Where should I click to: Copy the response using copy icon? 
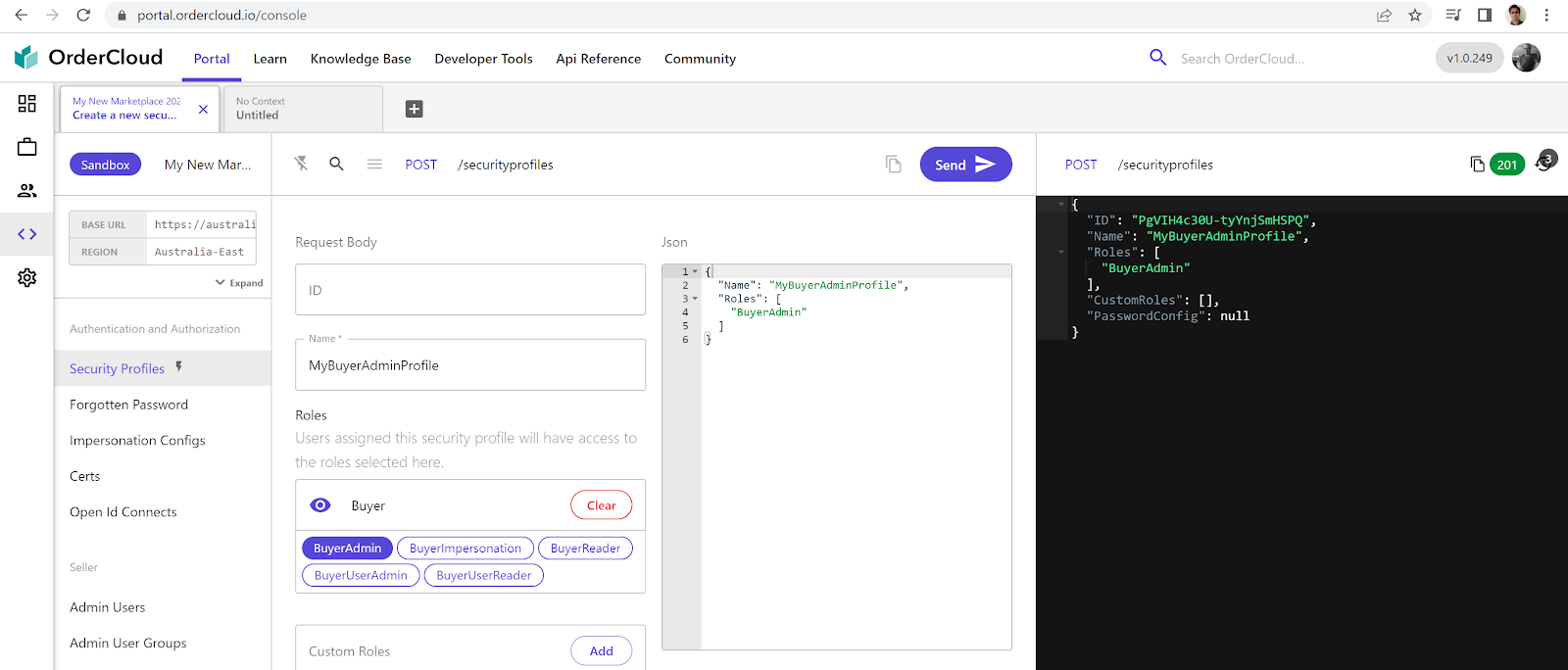pos(1477,165)
